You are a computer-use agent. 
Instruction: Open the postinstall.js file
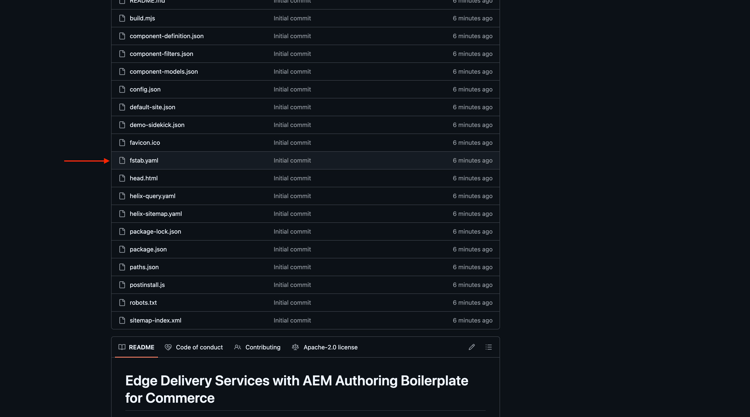tap(147, 285)
